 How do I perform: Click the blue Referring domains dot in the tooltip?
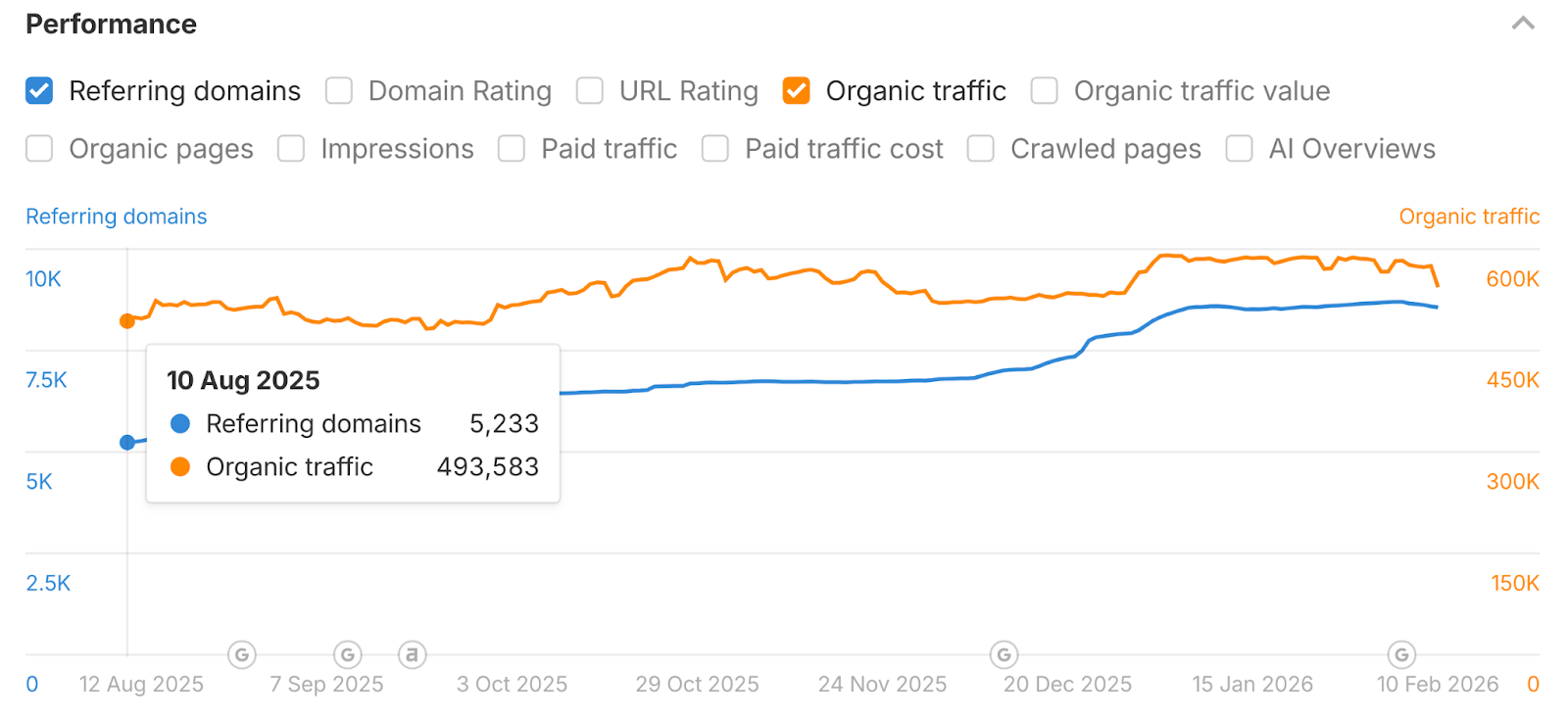click(x=179, y=423)
